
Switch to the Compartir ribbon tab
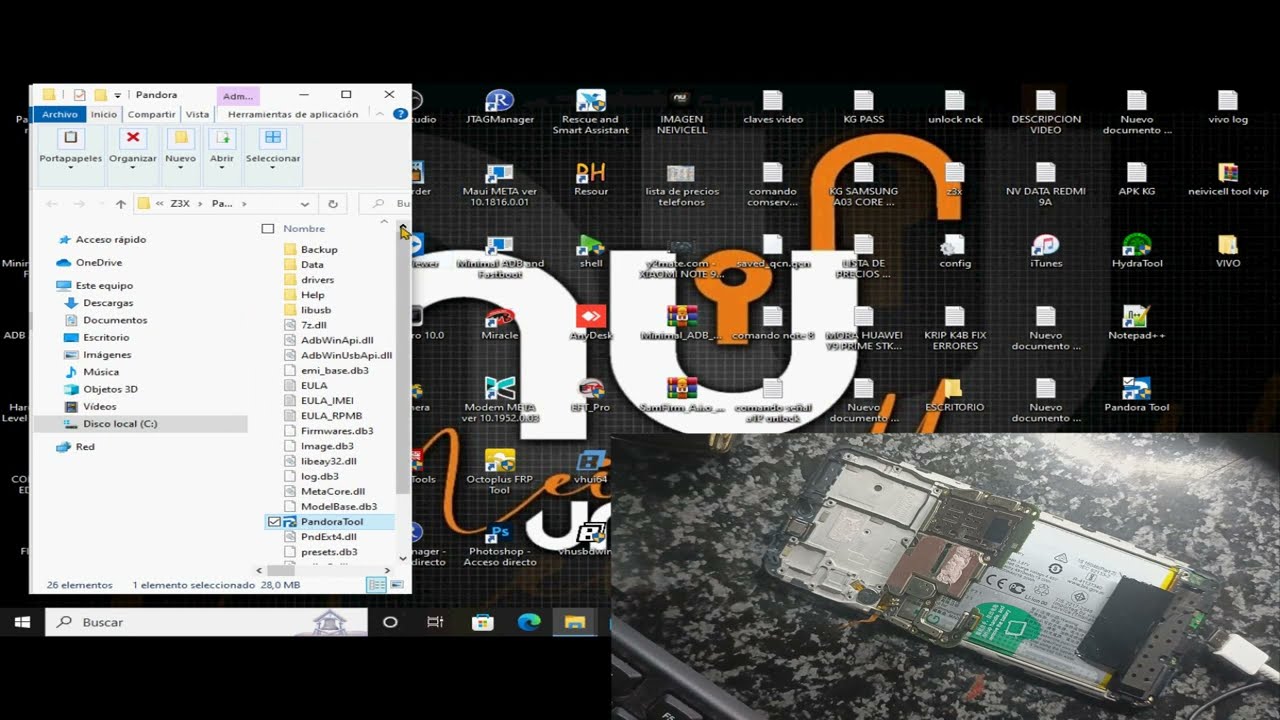click(x=152, y=114)
